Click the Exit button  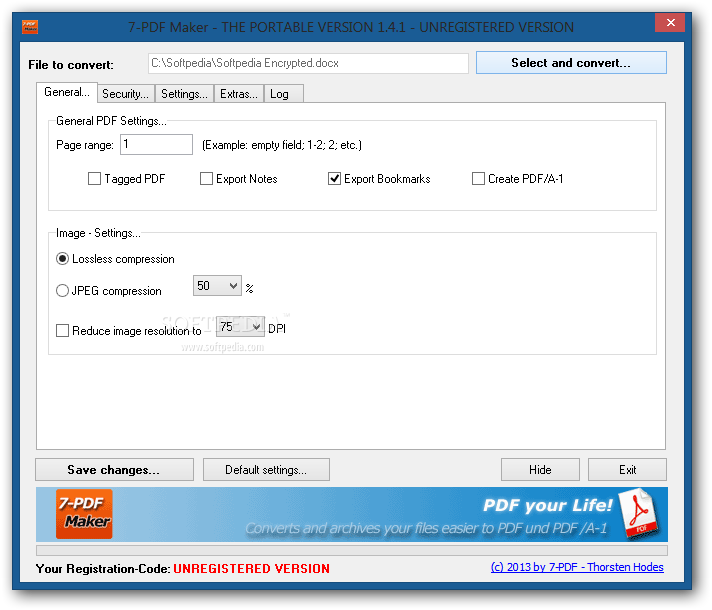(628, 470)
